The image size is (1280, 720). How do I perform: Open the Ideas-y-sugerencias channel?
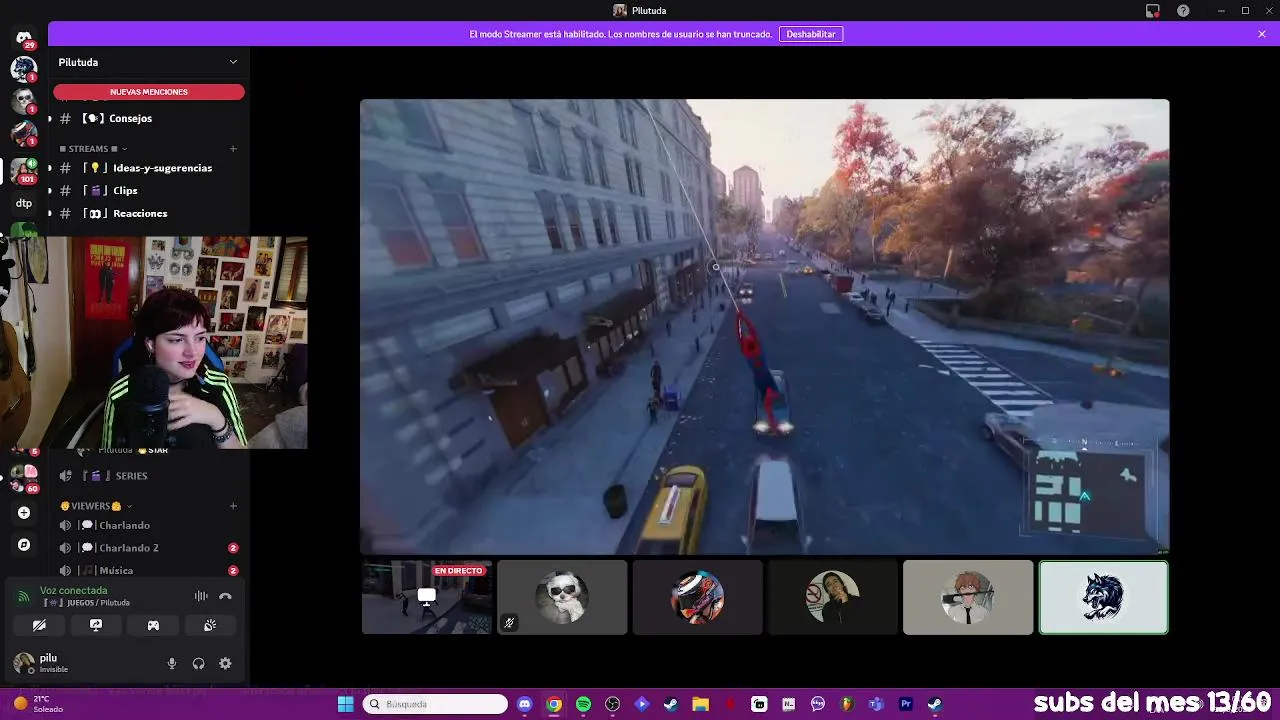click(x=148, y=168)
